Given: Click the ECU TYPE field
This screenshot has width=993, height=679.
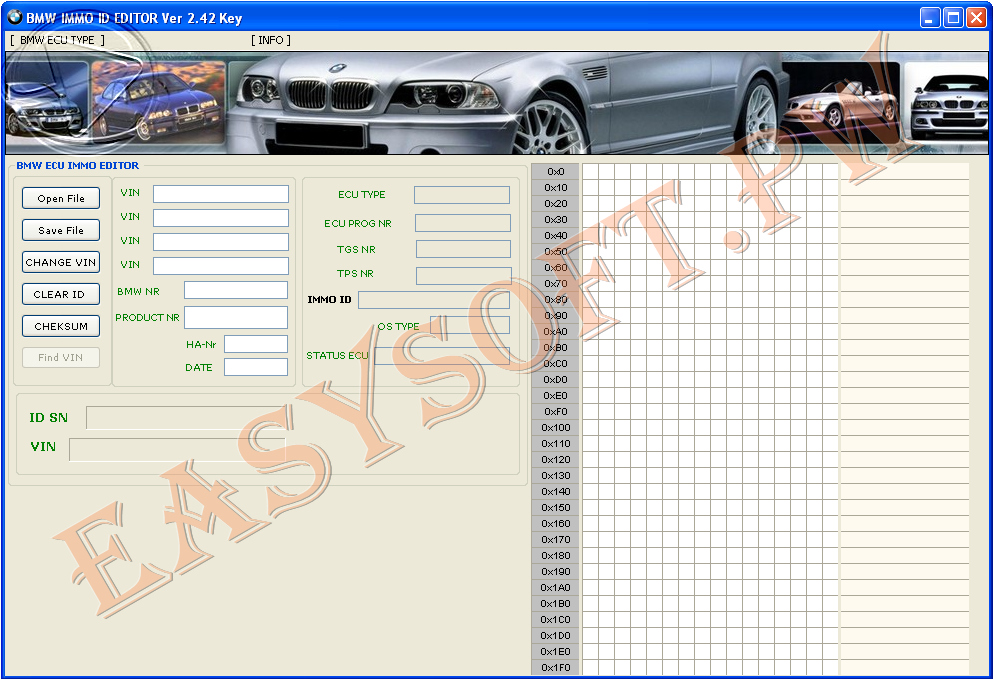Looking at the screenshot, I should (462, 195).
